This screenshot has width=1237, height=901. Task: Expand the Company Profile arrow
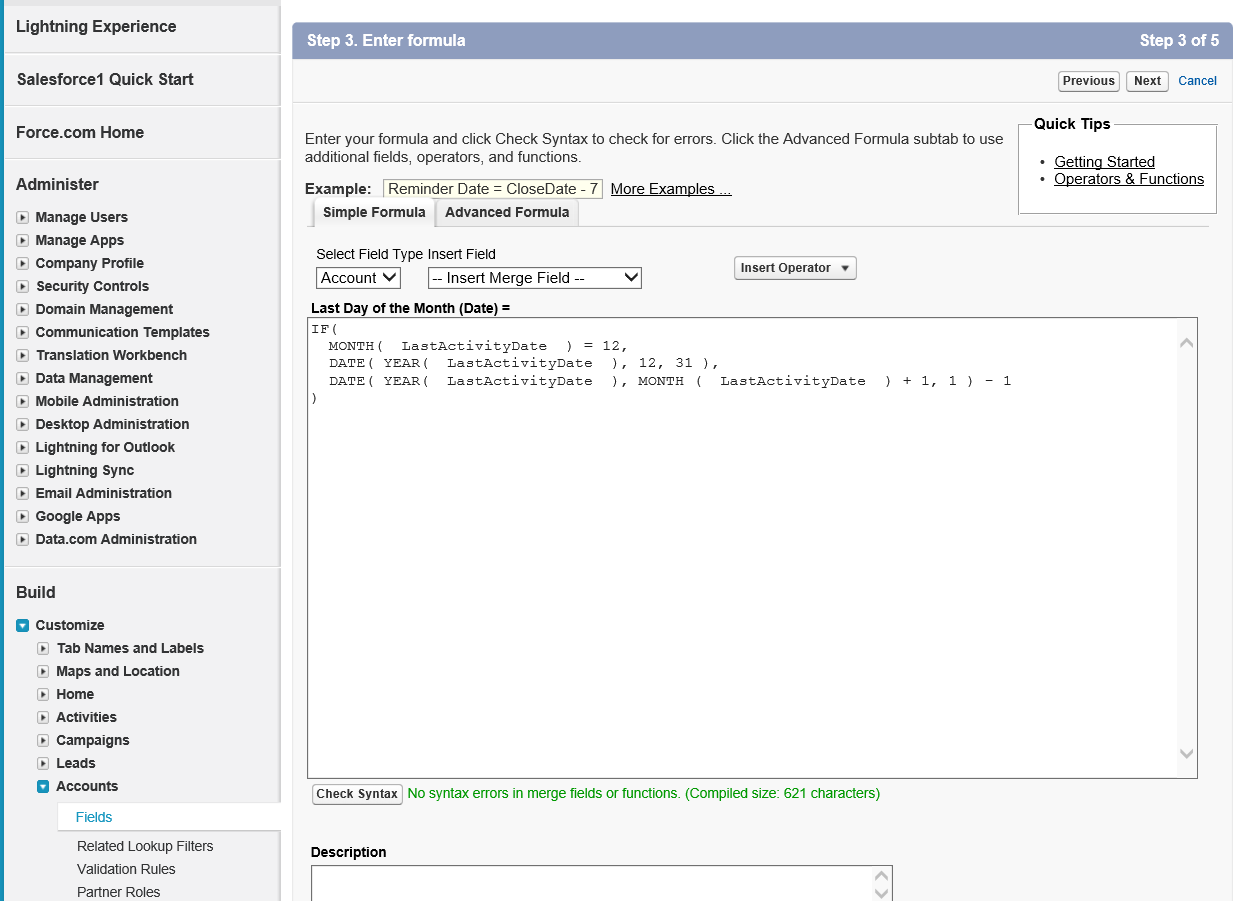coord(23,263)
